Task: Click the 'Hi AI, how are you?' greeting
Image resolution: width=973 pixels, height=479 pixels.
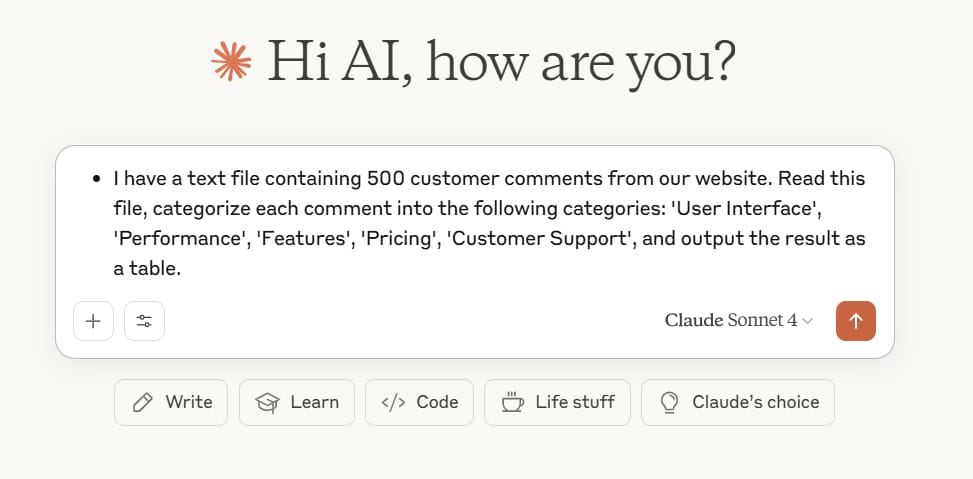Action: point(500,62)
